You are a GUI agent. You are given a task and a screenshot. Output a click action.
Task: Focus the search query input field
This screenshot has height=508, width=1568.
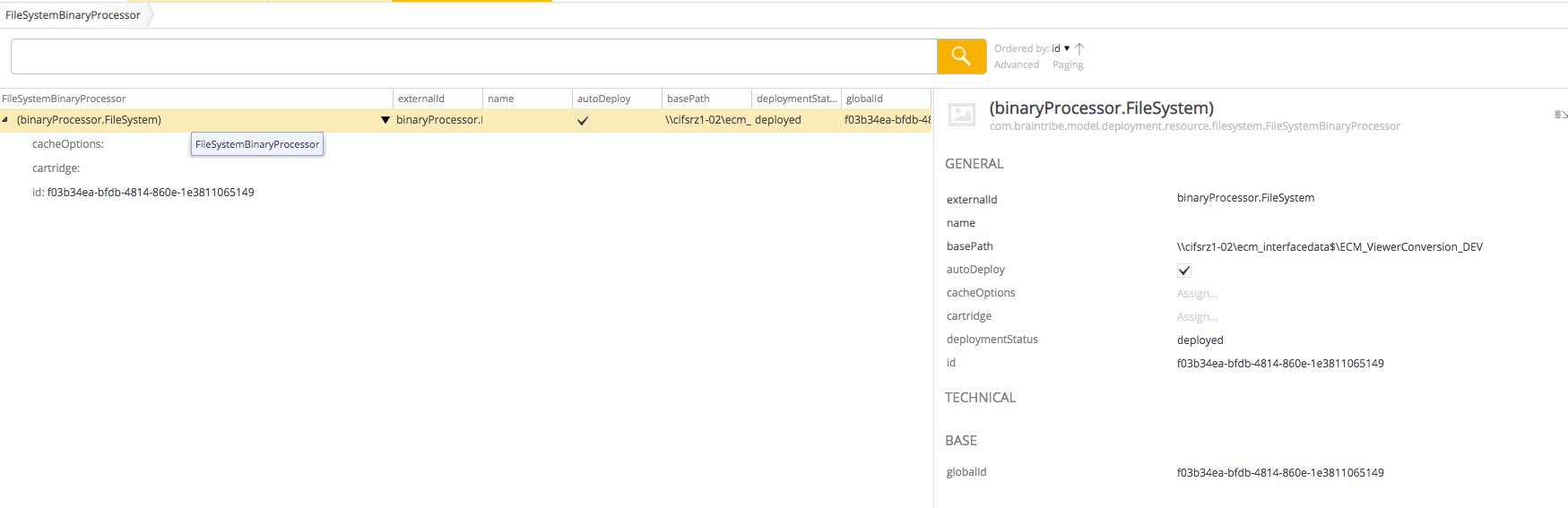pos(473,56)
